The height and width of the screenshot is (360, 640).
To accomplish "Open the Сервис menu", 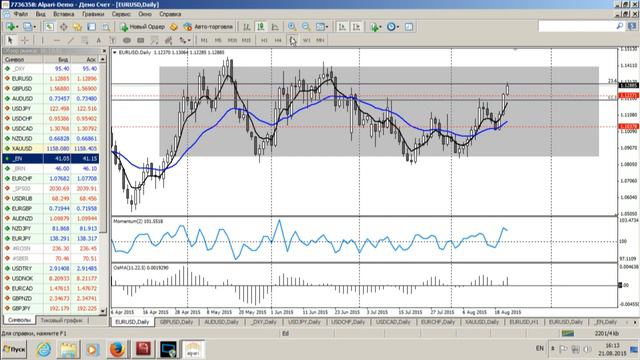I will pyautogui.click(x=121, y=14).
